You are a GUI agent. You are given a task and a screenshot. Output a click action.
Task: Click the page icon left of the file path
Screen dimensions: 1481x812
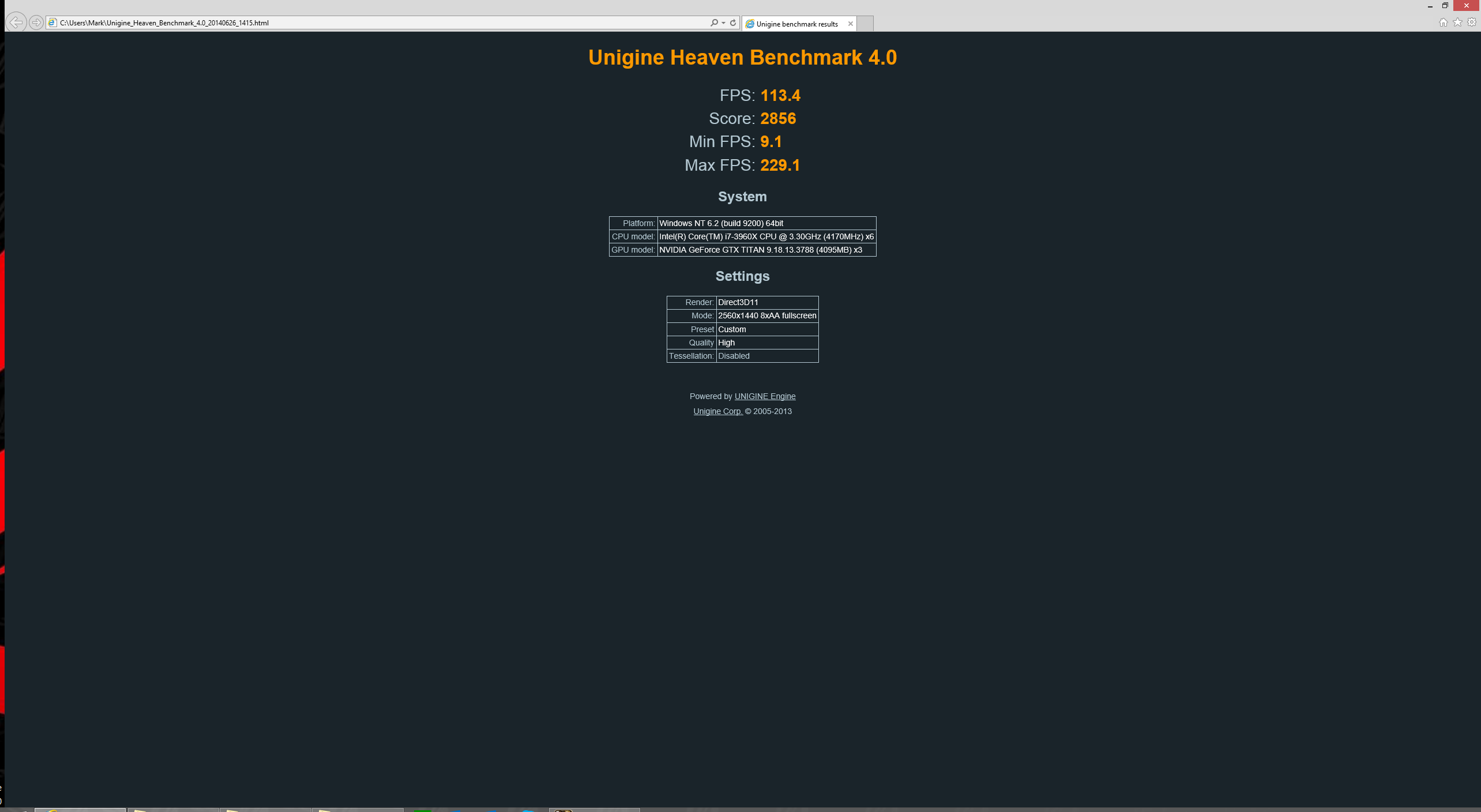(52, 22)
